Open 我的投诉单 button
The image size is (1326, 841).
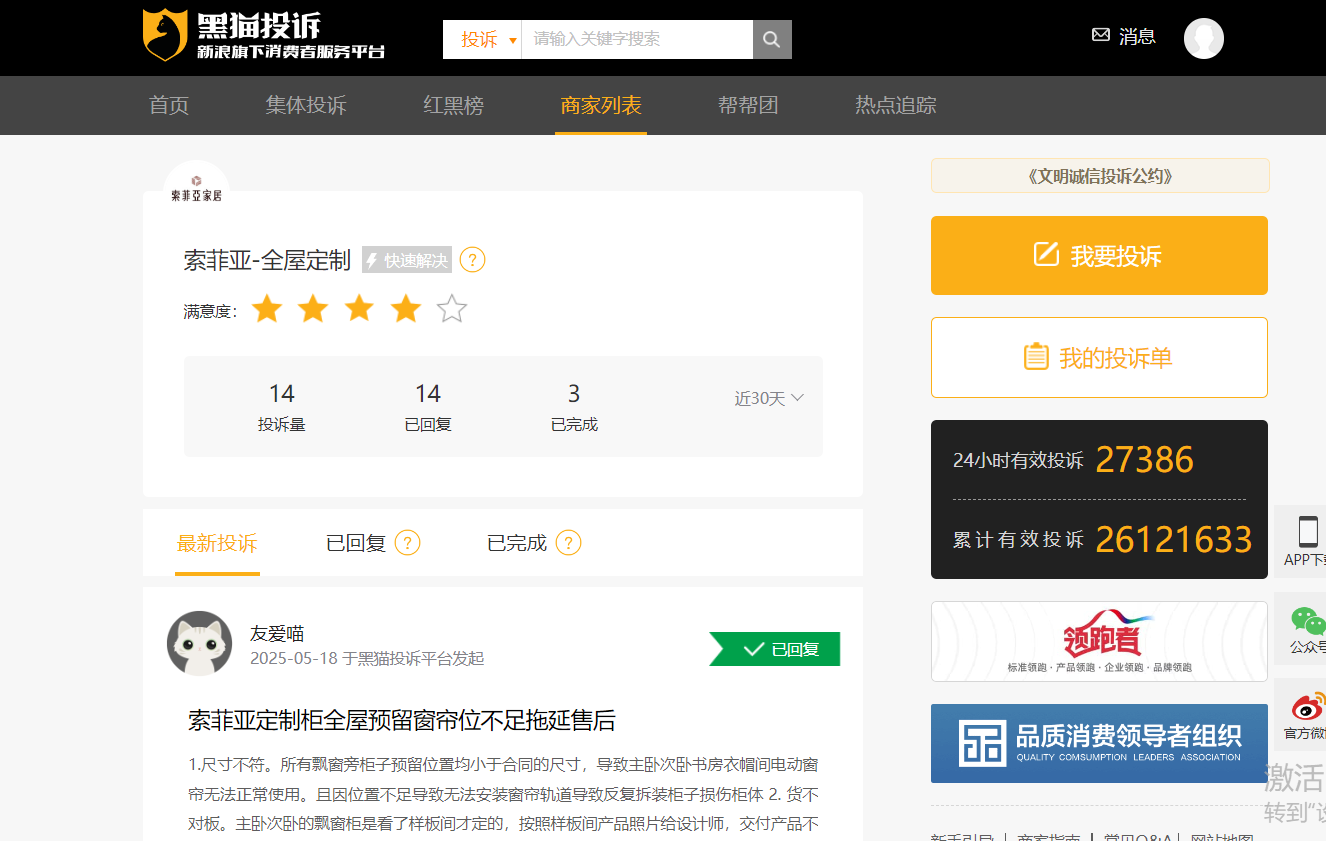[x=1099, y=357]
